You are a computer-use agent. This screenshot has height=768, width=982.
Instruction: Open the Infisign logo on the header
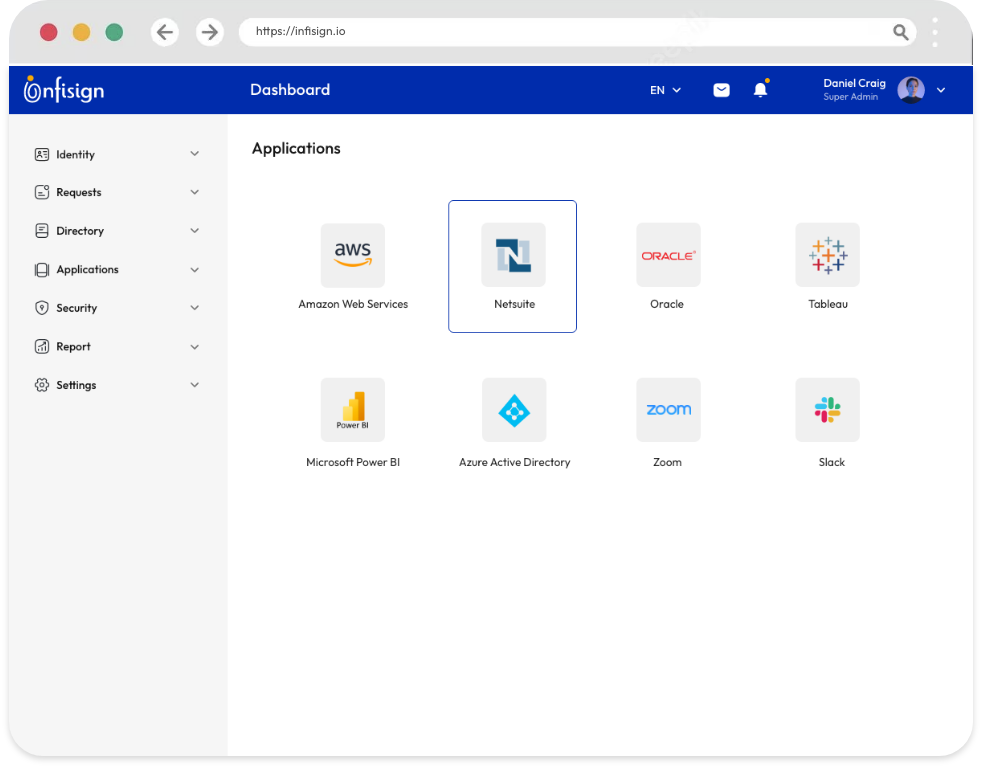[x=63, y=89]
